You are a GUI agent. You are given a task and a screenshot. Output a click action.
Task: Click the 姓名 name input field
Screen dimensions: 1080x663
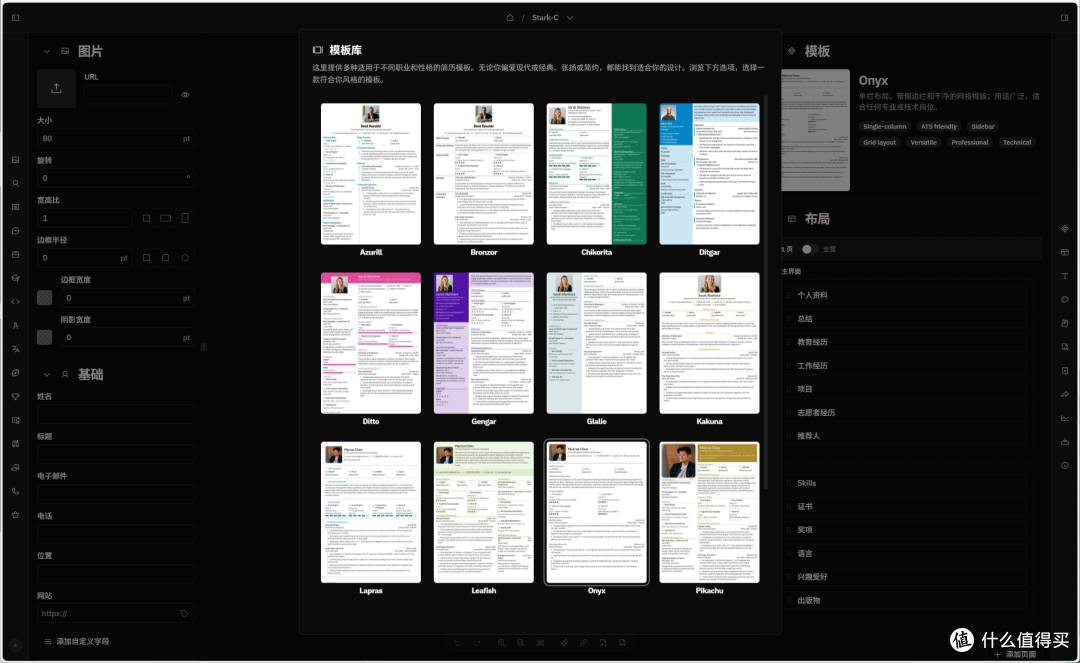115,414
